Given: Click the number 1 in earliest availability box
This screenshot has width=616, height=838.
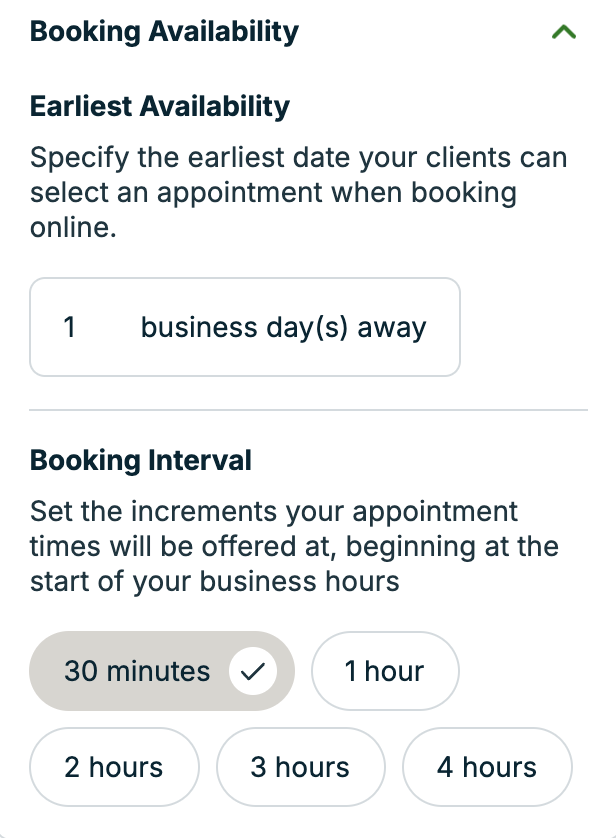Looking at the screenshot, I should (x=70, y=327).
